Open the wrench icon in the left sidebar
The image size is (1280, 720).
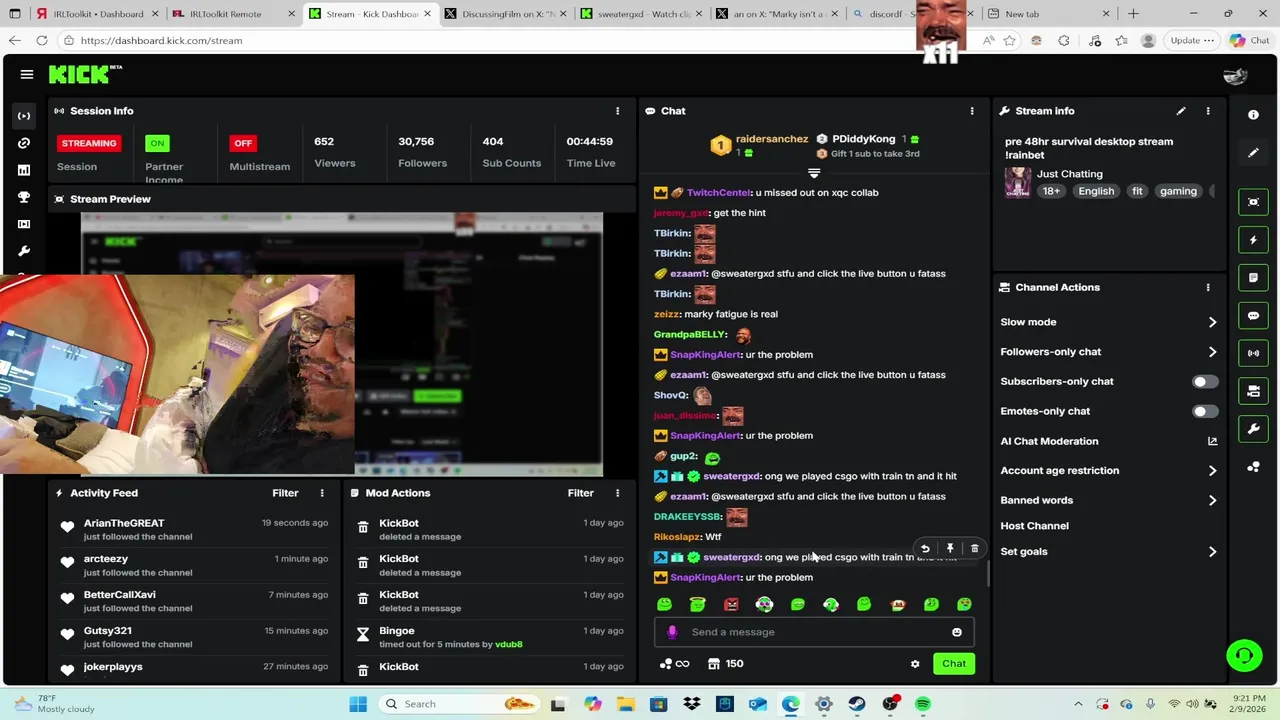pos(24,251)
